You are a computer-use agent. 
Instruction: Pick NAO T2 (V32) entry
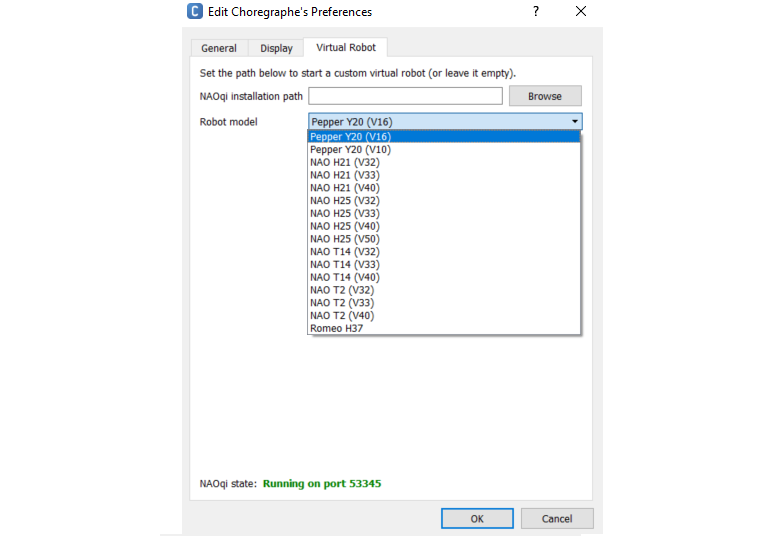[x=444, y=290]
